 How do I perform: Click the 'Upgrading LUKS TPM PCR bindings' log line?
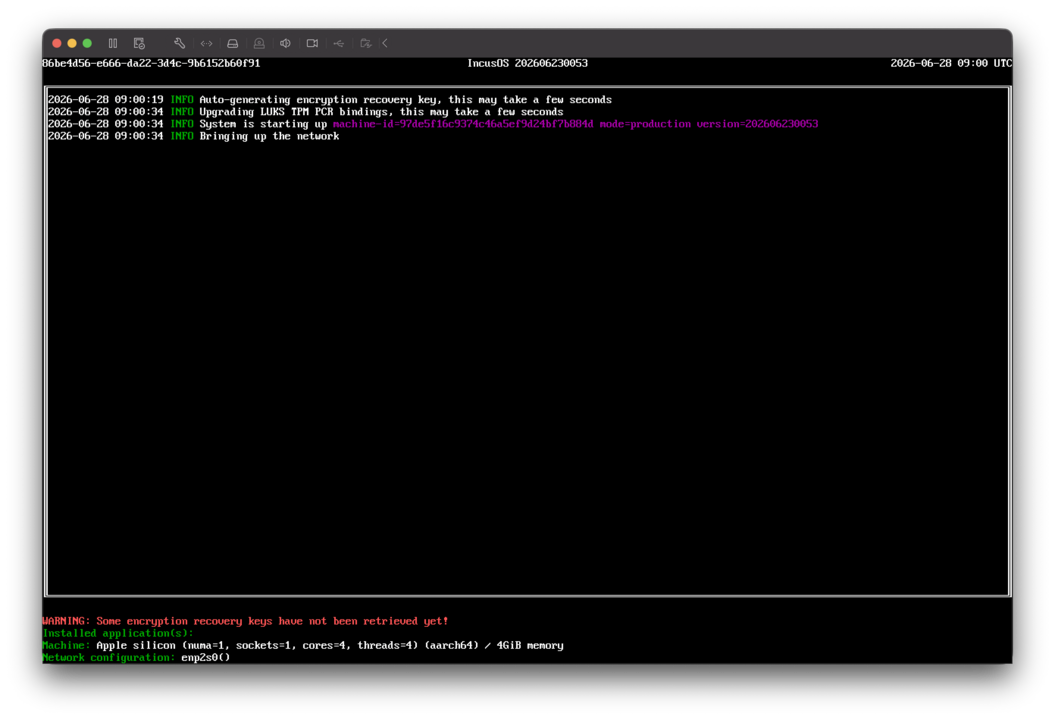coord(305,112)
